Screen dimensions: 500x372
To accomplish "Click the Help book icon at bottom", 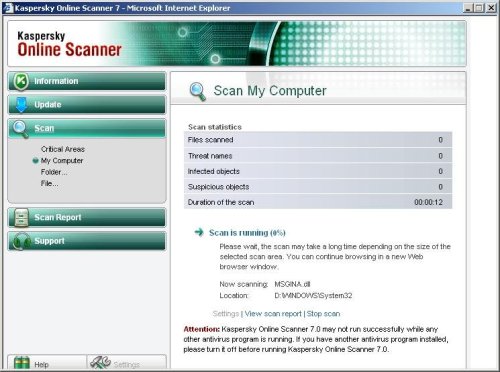I will pyautogui.click(x=22, y=363).
